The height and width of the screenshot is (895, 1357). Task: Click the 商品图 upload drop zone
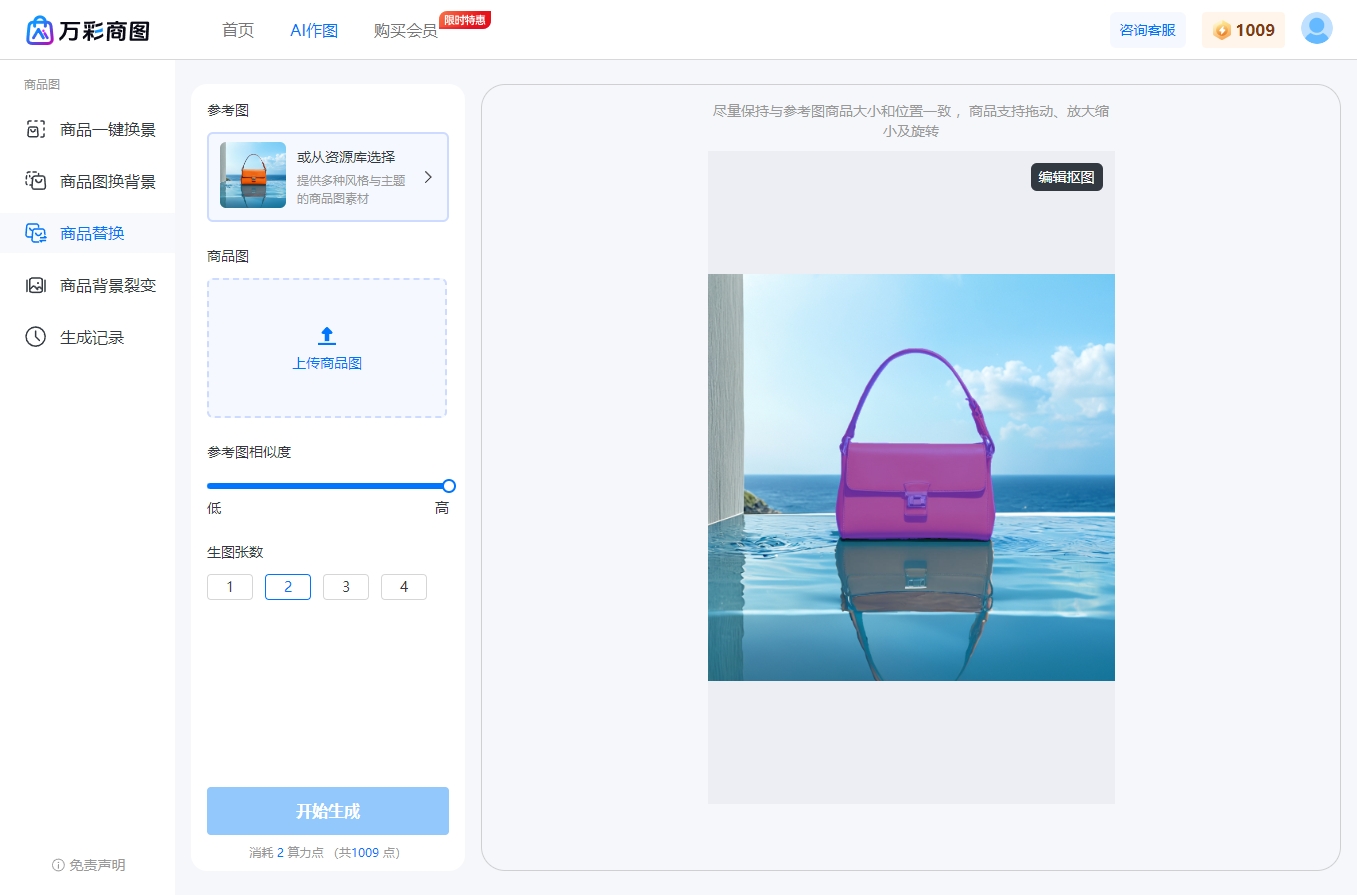[x=327, y=348]
